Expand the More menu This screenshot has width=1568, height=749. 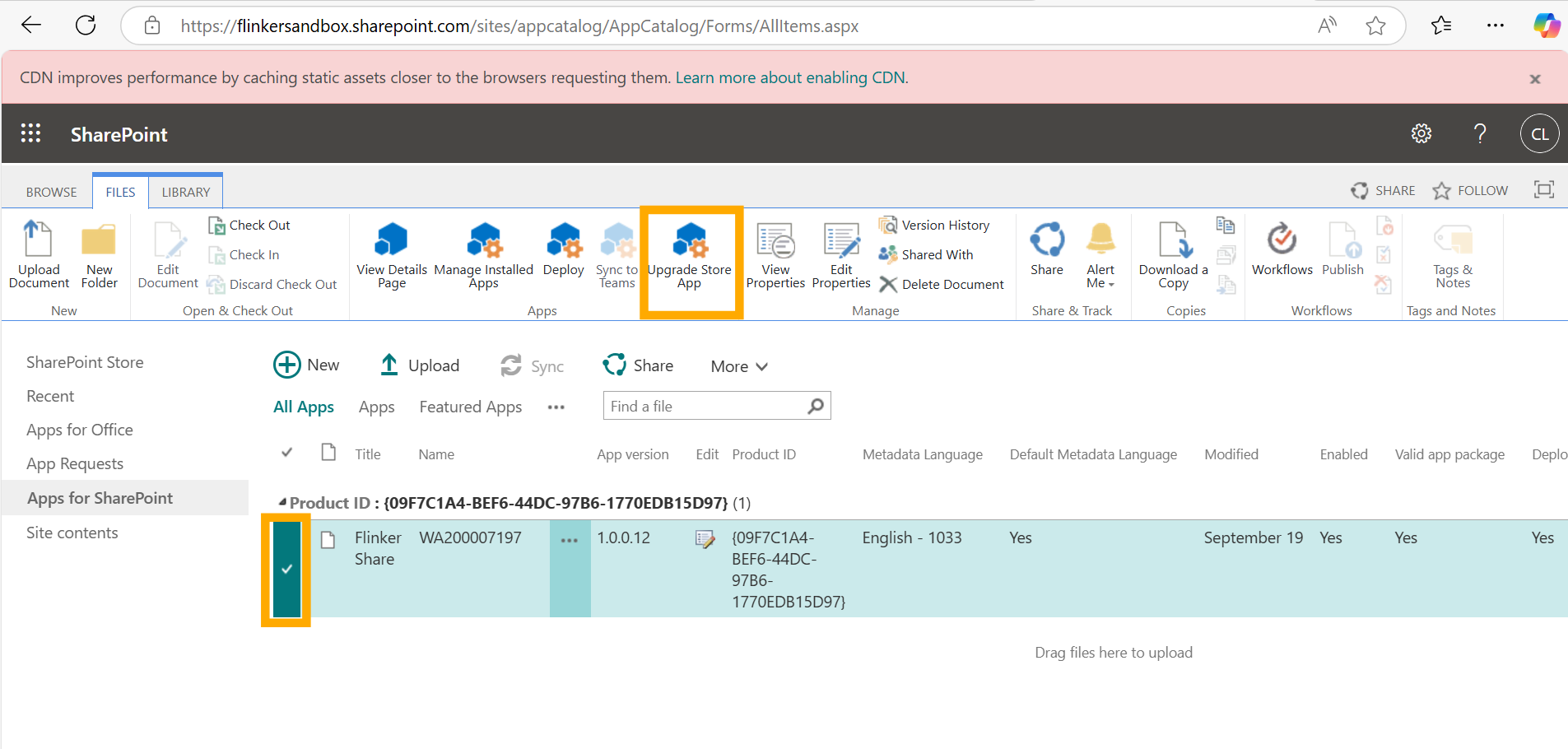coord(739,366)
